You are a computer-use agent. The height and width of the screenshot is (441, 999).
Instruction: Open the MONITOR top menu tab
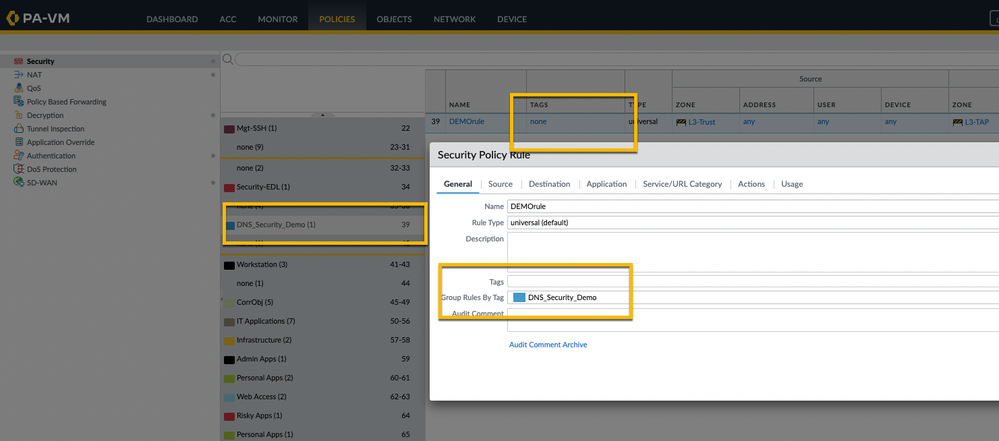click(x=277, y=19)
